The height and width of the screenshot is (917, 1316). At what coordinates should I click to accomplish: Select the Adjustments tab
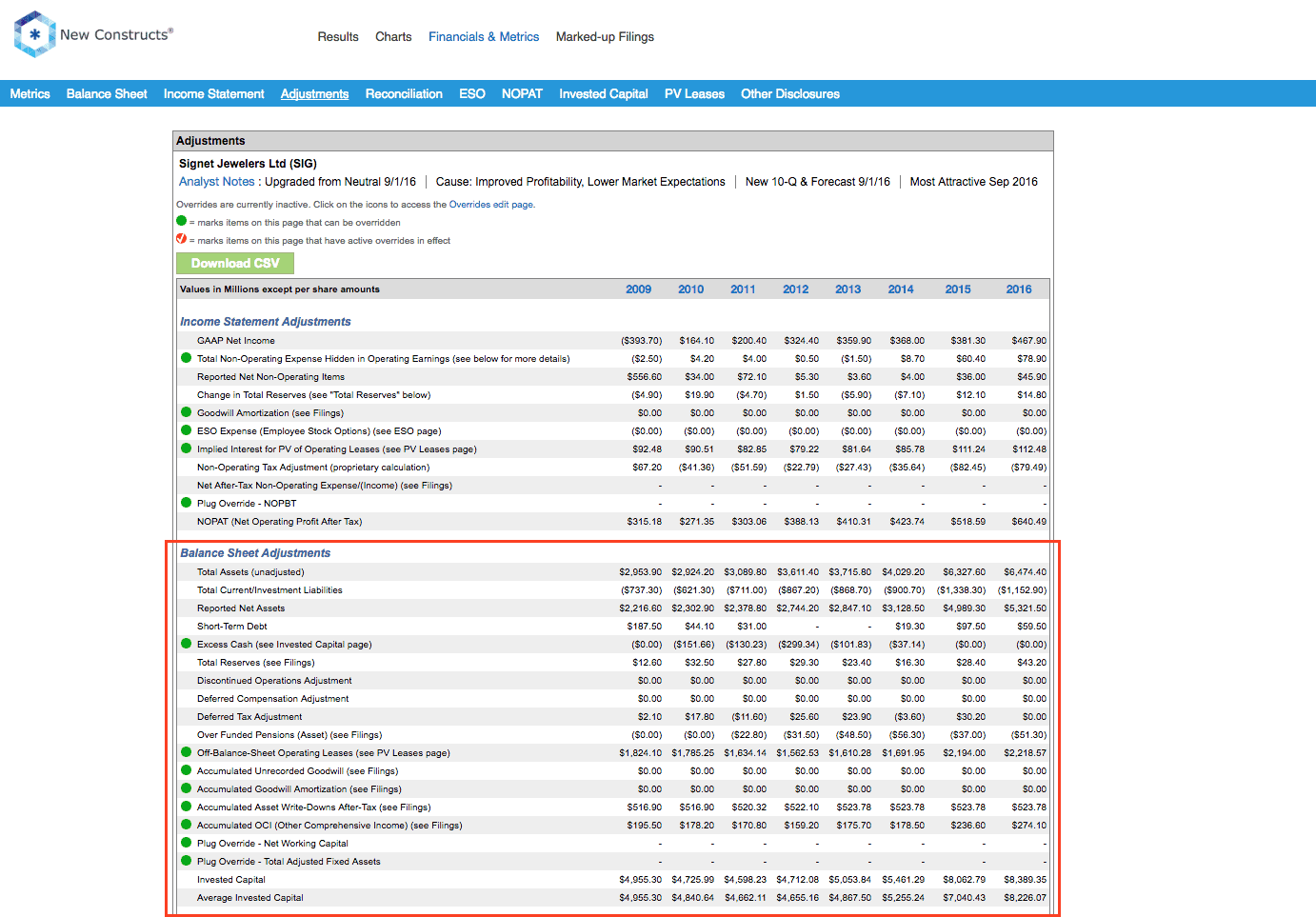coord(314,93)
